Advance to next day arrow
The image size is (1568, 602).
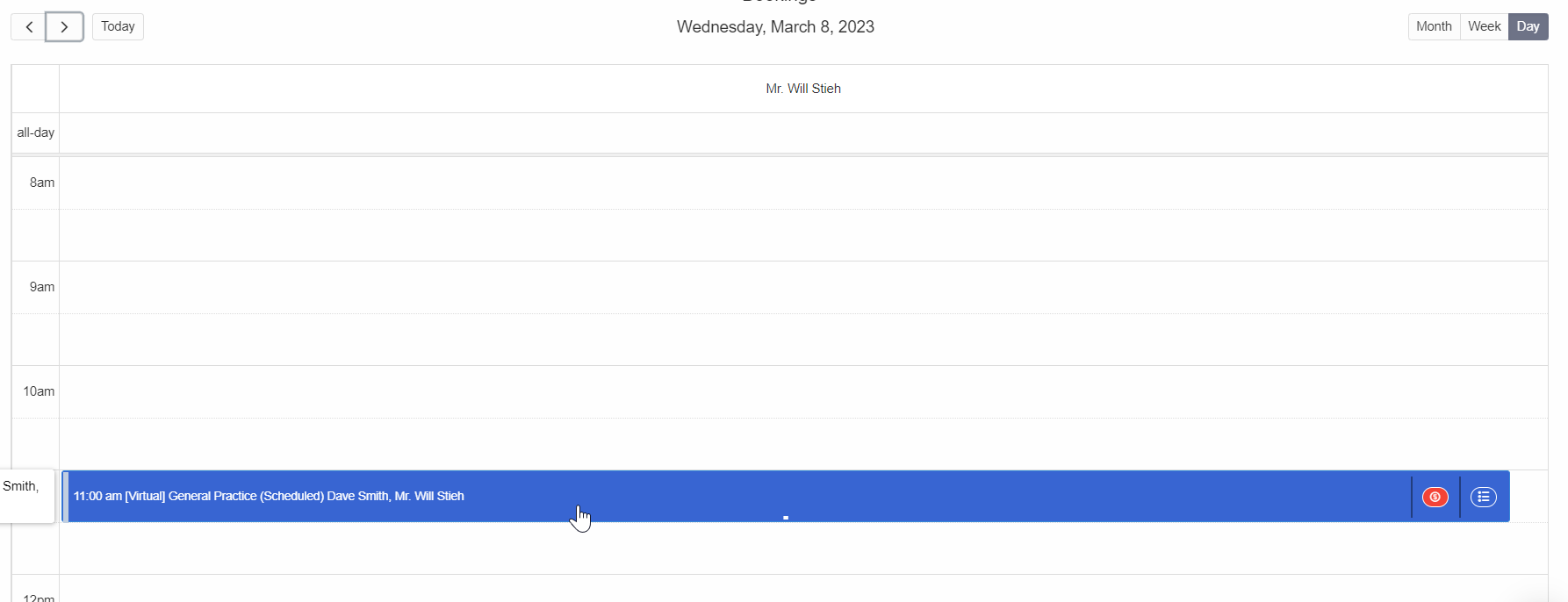point(64,27)
